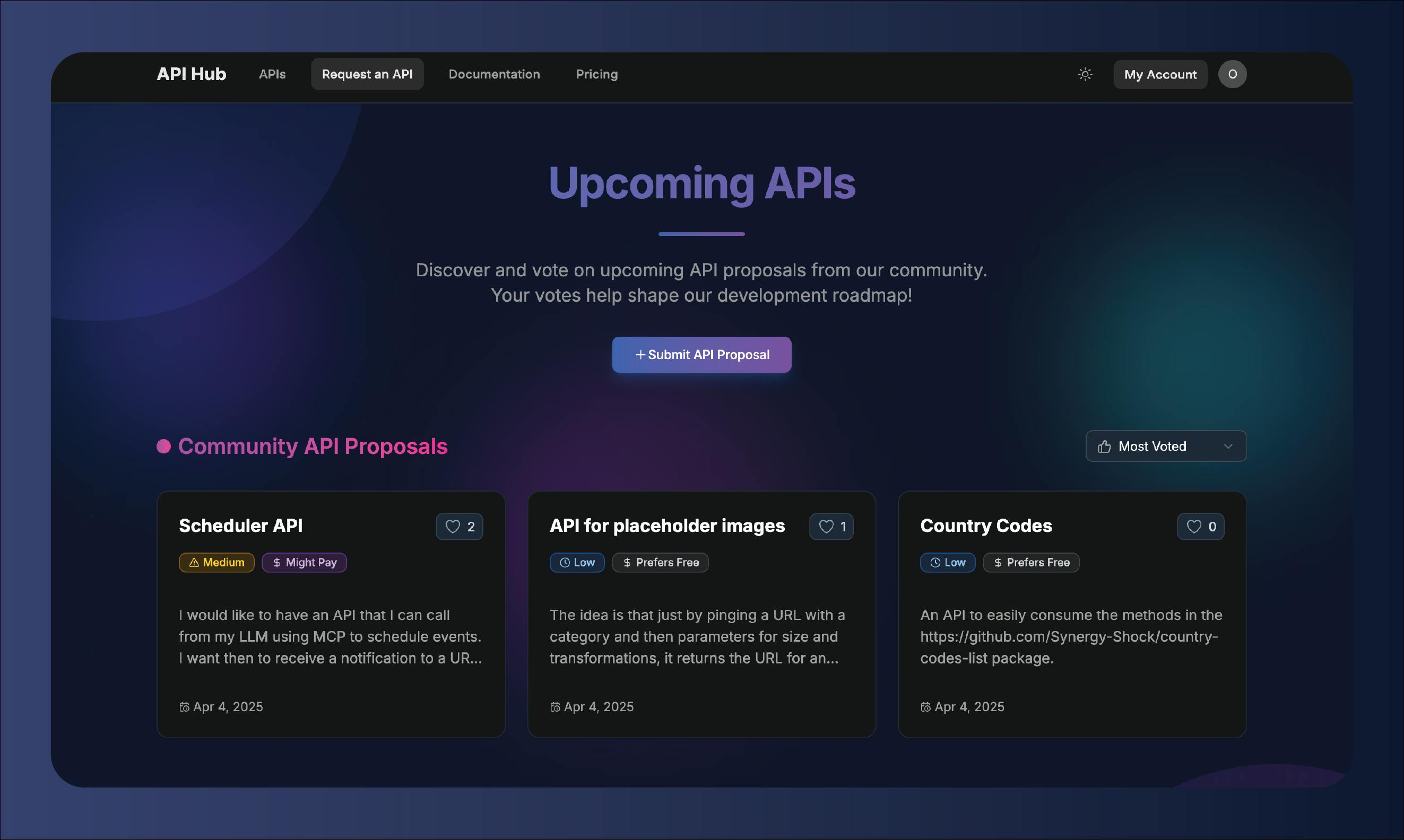
Task: Click the dollar icon in Might Pay badge
Action: 276,563
